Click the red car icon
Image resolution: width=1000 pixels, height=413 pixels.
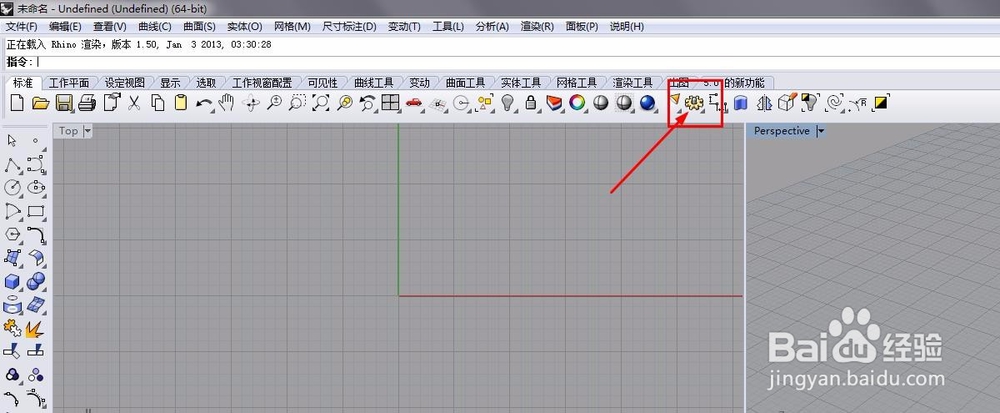point(414,103)
